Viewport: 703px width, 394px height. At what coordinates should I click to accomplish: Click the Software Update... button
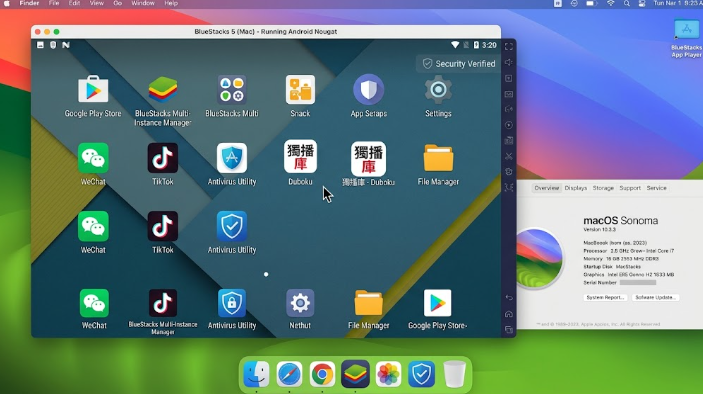click(x=655, y=298)
